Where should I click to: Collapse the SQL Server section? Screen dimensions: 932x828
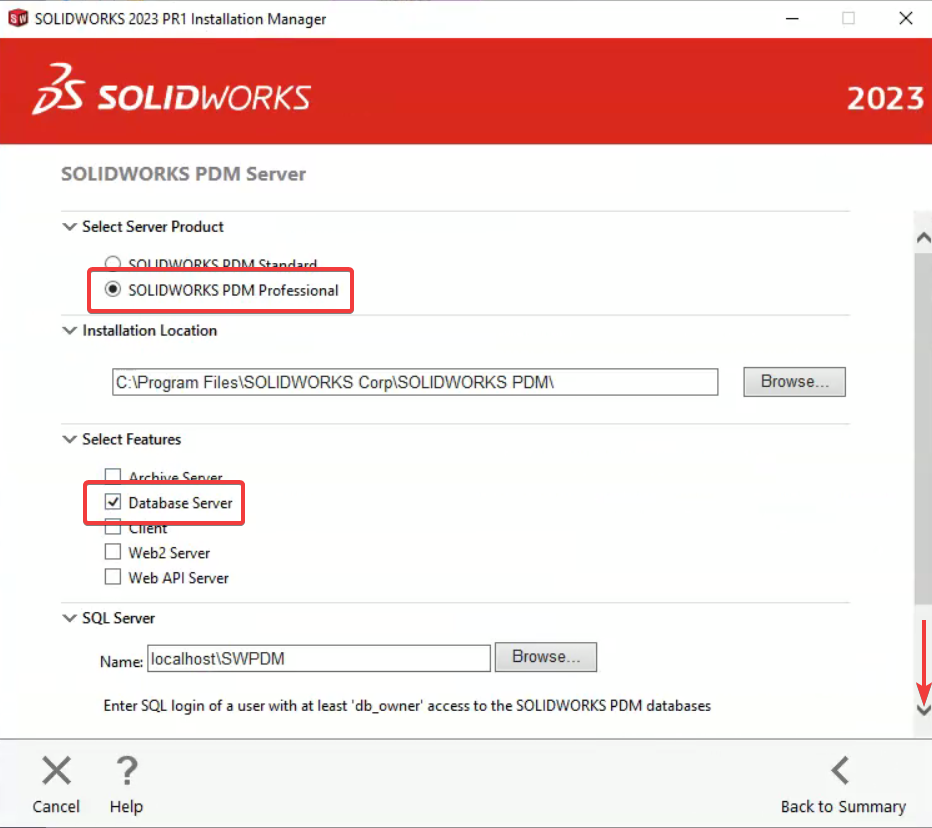click(70, 618)
